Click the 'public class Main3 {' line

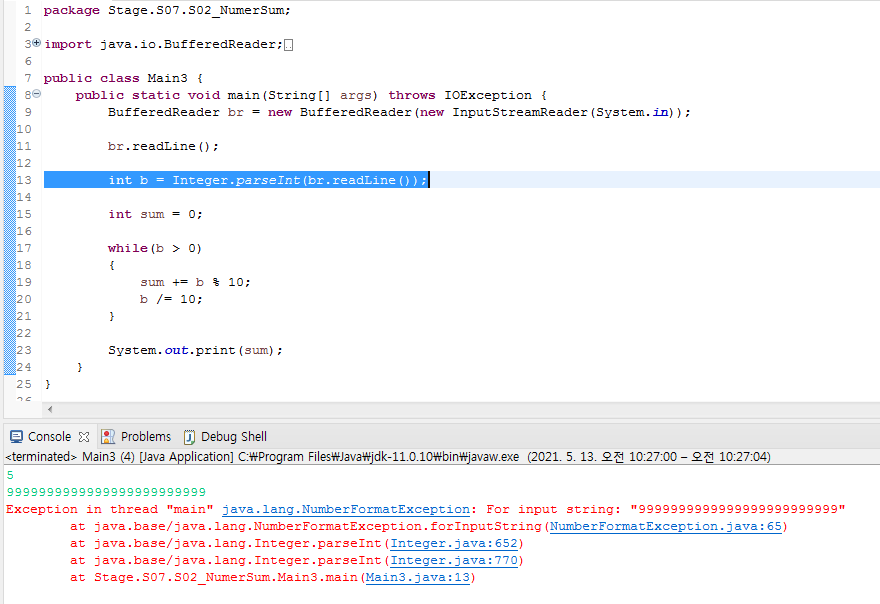coord(123,78)
